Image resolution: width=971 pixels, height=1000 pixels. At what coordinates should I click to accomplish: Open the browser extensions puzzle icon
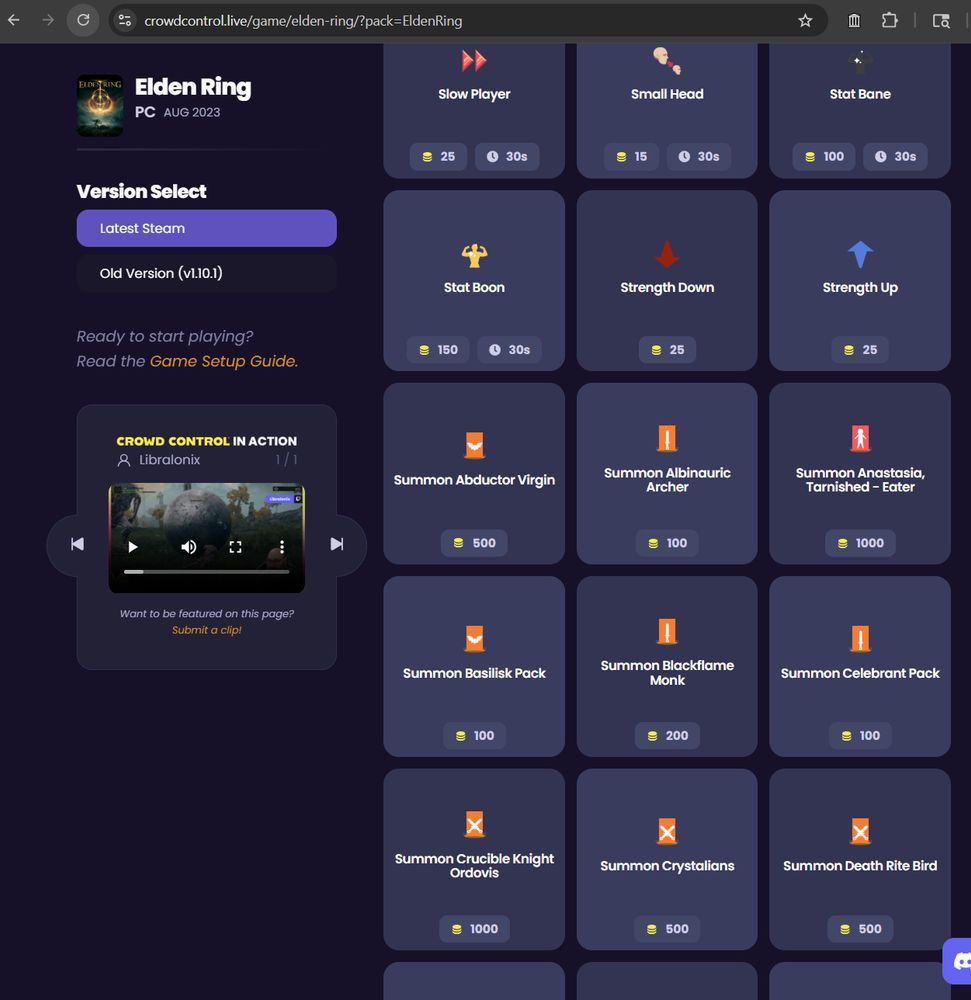click(x=889, y=20)
